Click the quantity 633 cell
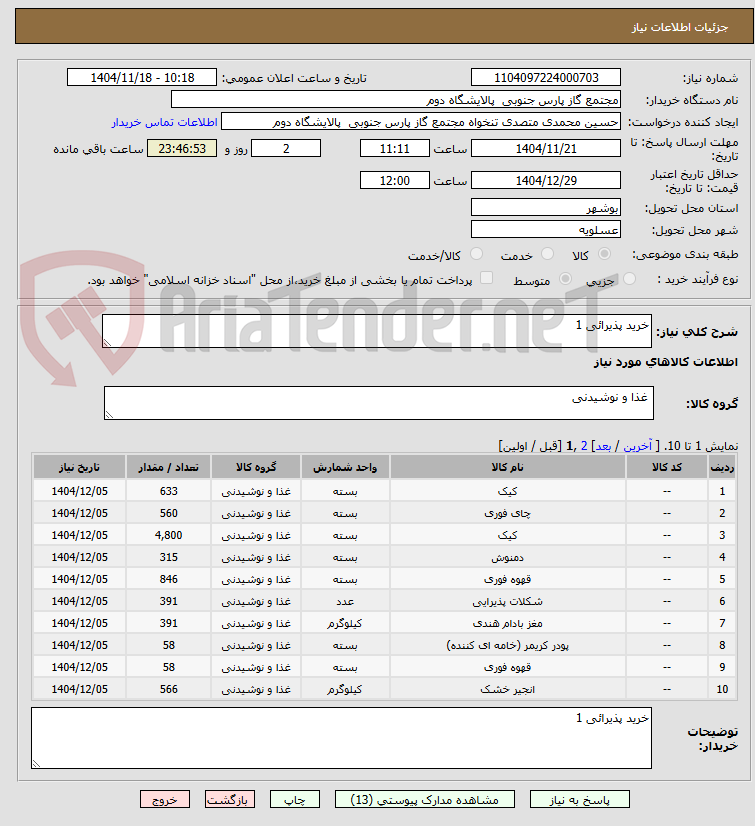This screenshot has height=826, width=755. [169, 491]
